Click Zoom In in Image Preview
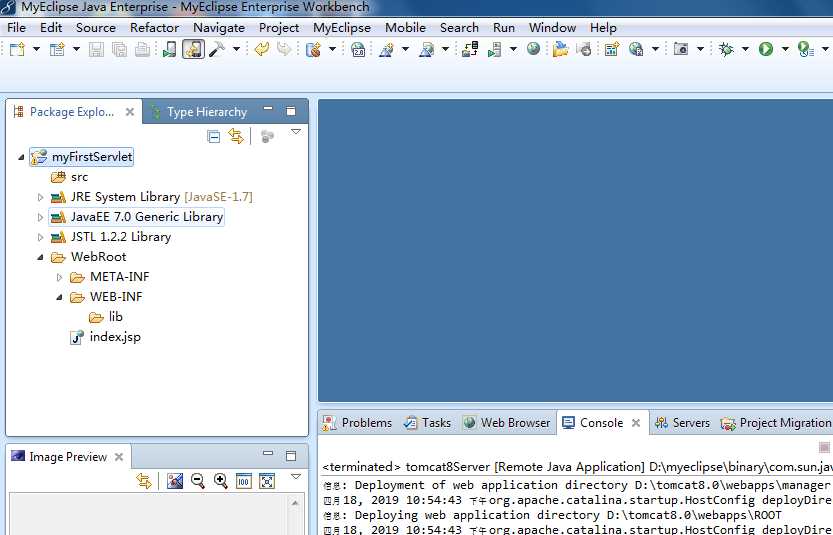This screenshot has width=833, height=535. [220, 481]
